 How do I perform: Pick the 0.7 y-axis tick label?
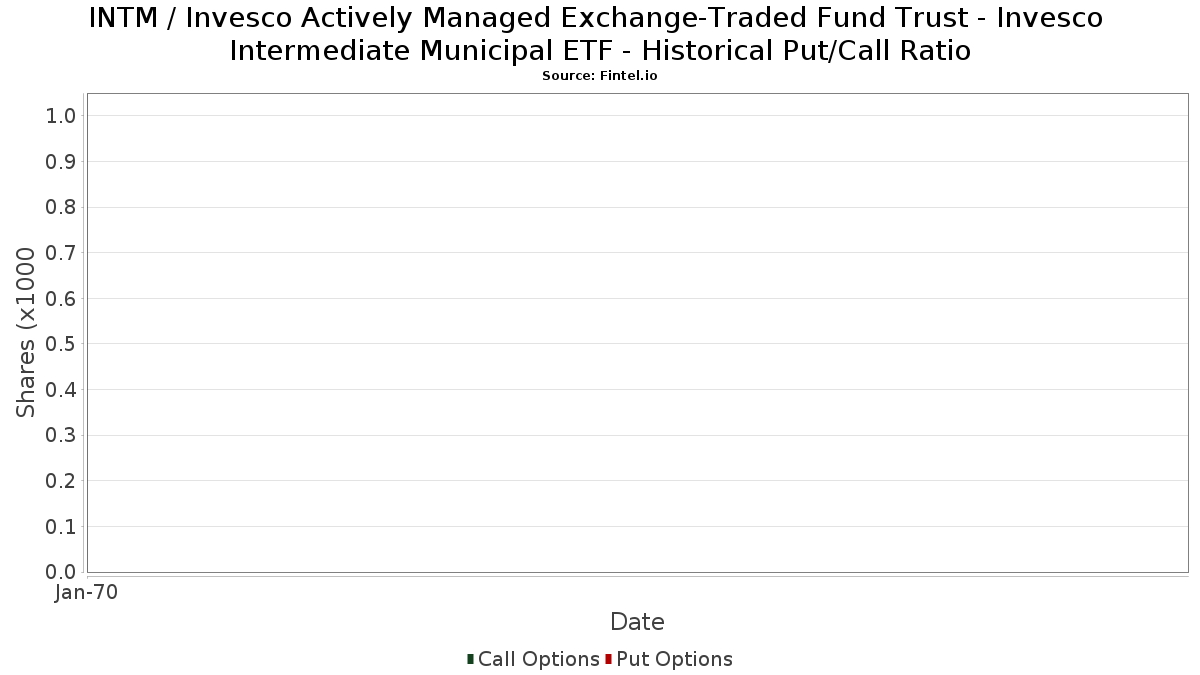pos(61,253)
